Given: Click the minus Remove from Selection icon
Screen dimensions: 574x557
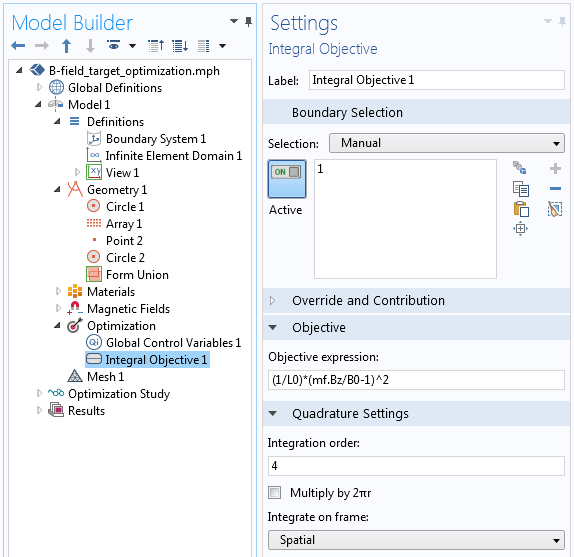Looking at the screenshot, I should tap(555, 188).
